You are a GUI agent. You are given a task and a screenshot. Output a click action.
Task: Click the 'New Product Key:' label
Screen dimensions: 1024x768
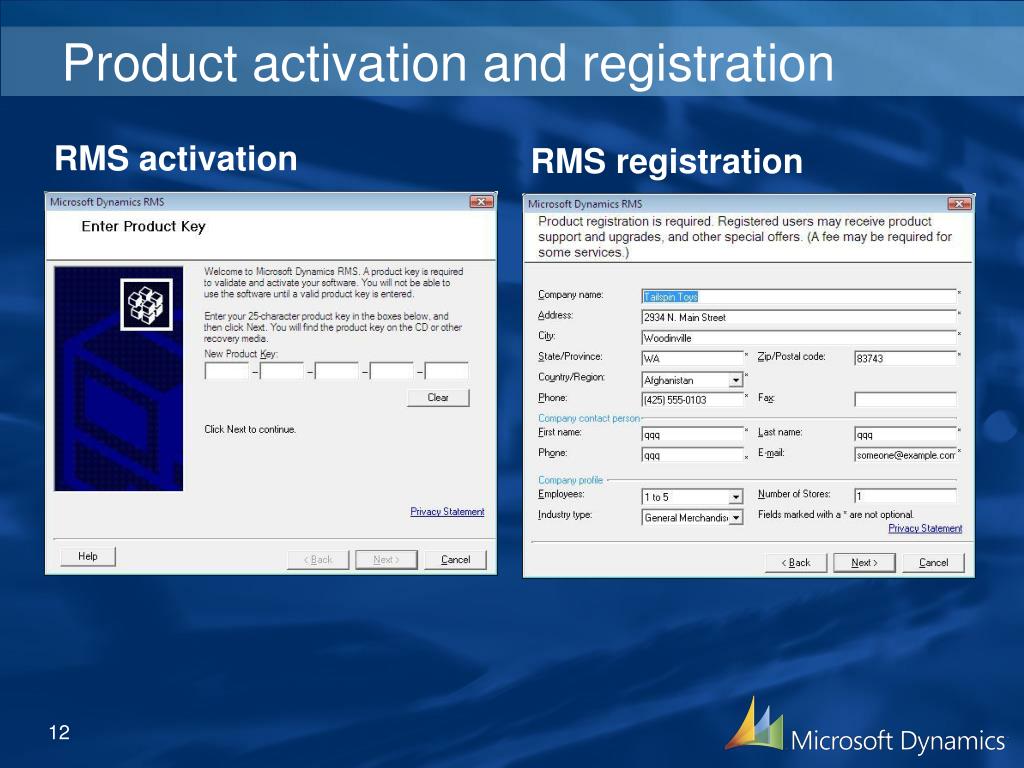(x=241, y=353)
